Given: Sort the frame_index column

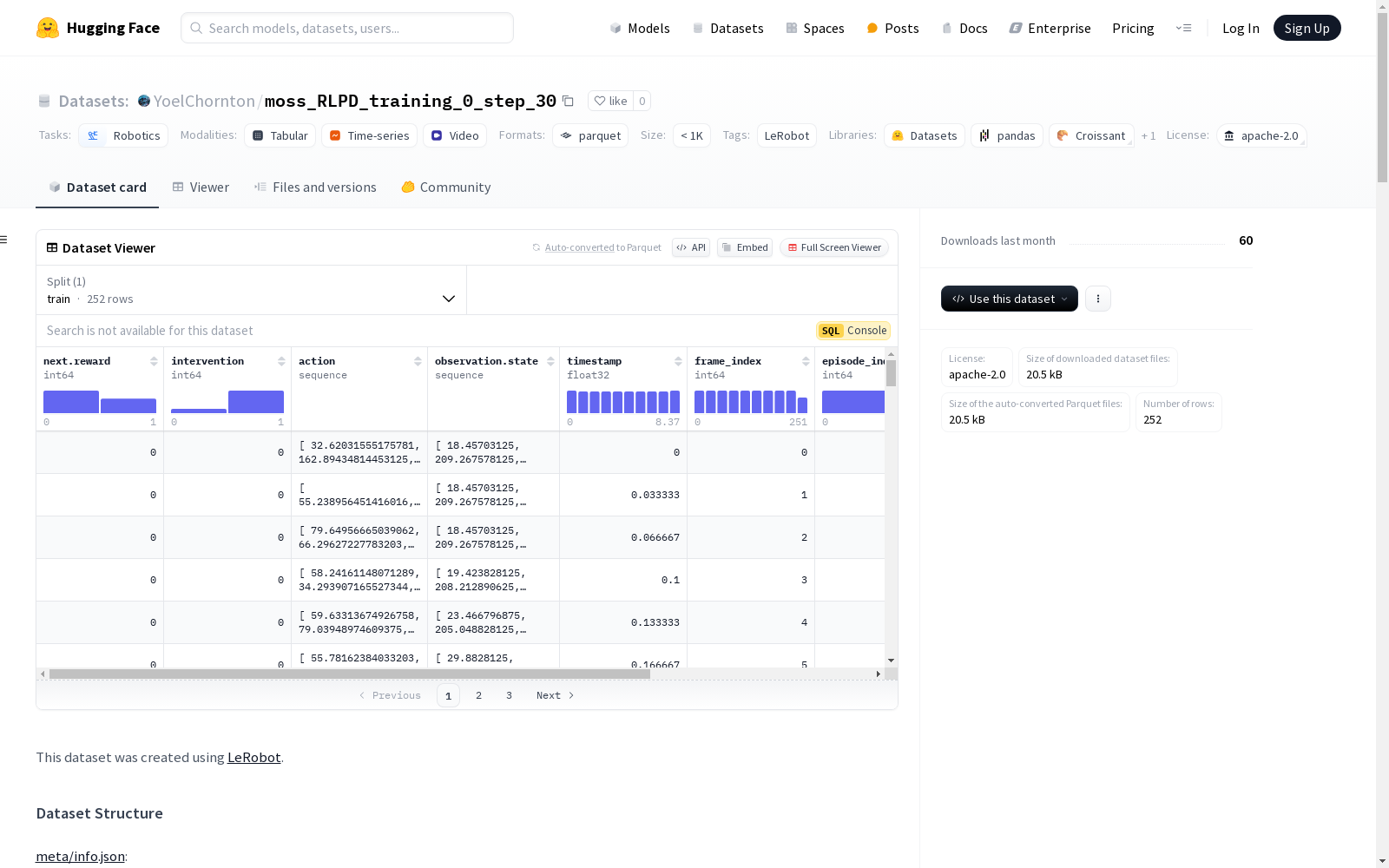Looking at the screenshot, I should (806, 361).
